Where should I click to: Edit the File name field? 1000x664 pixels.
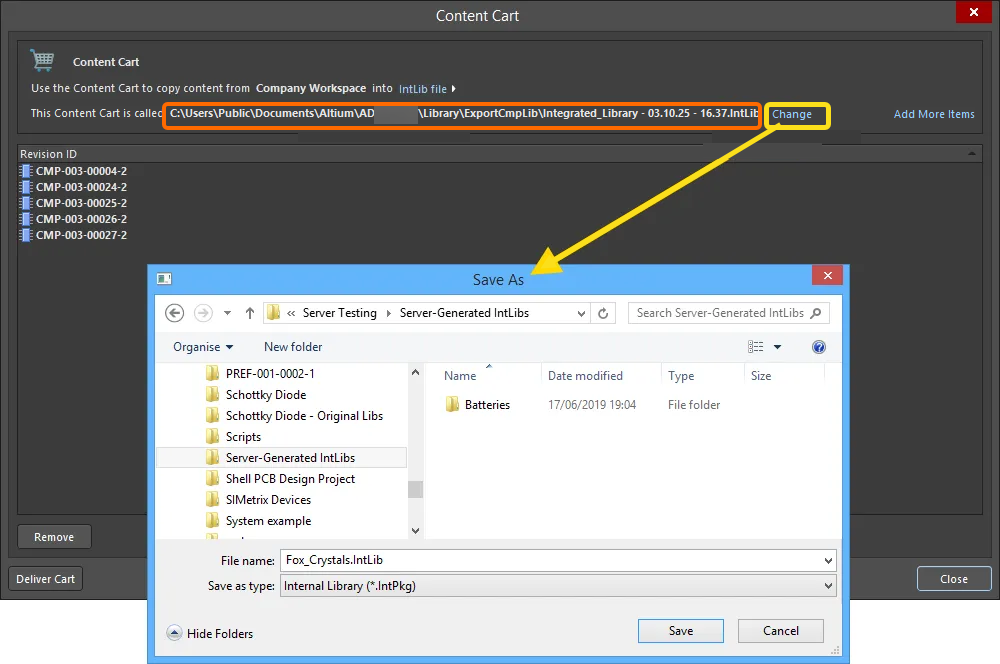tap(550, 560)
